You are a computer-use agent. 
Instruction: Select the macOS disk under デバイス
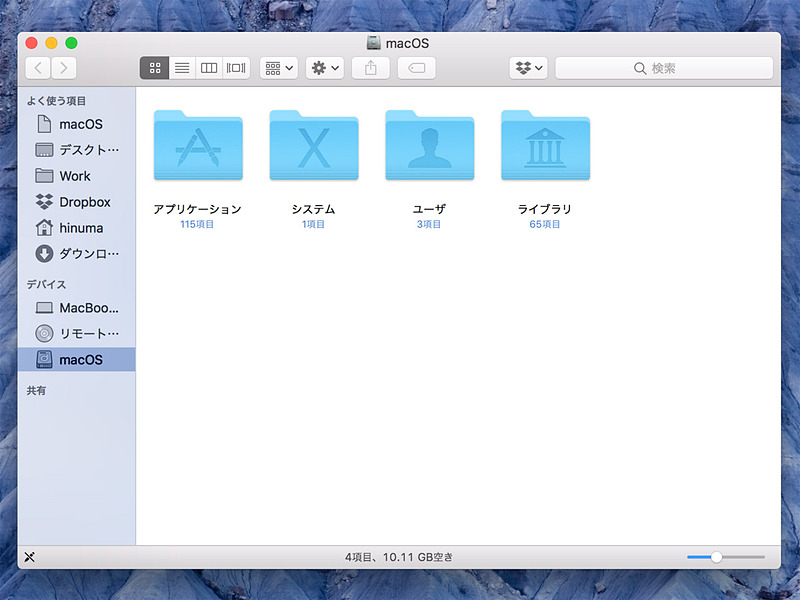click(x=77, y=360)
